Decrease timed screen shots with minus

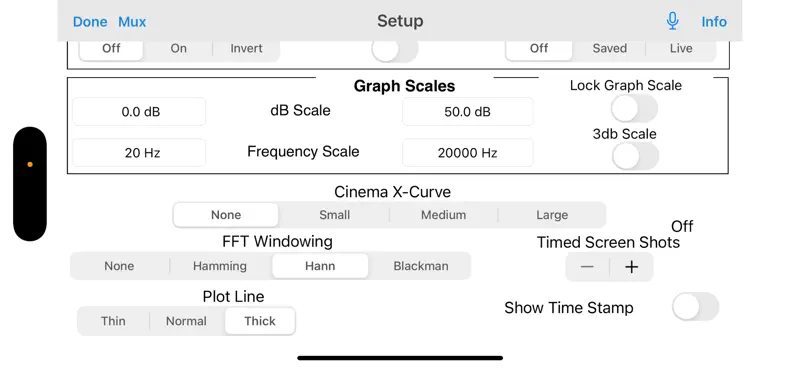587,267
